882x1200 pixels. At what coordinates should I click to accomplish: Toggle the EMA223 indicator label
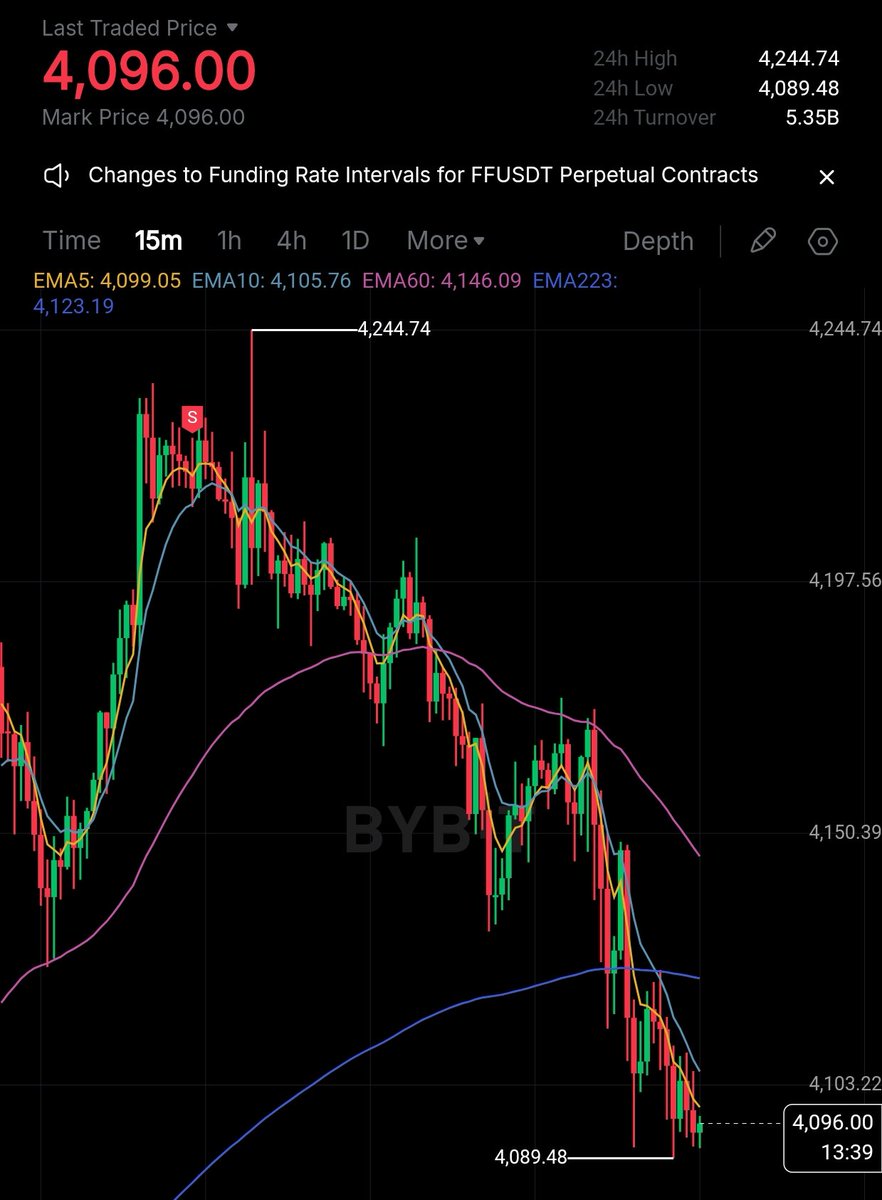pos(577,281)
